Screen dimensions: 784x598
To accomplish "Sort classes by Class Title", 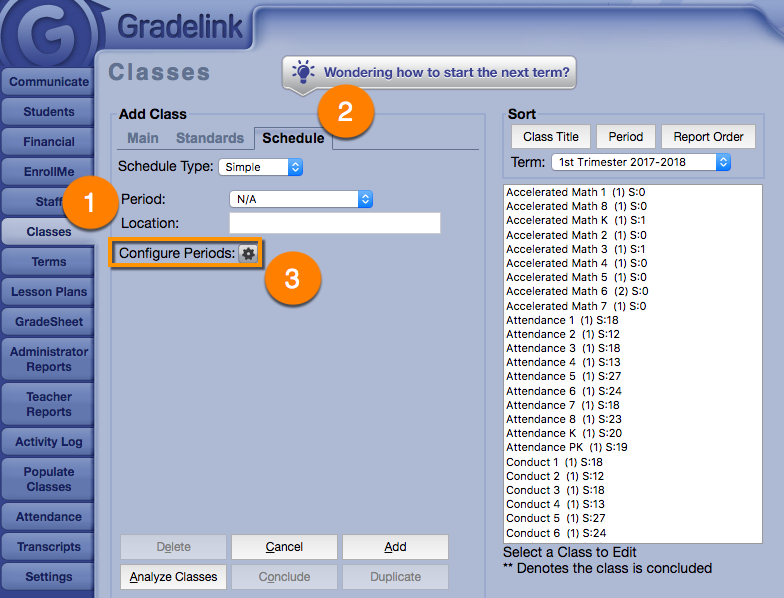I will [x=550, y=137].
